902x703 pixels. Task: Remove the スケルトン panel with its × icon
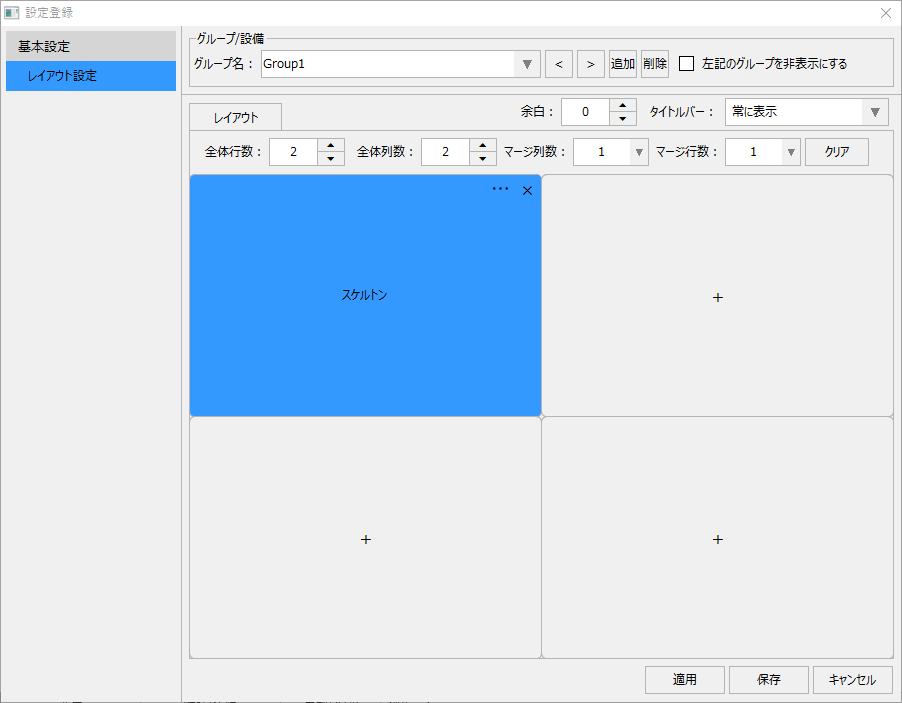point(527,190)
